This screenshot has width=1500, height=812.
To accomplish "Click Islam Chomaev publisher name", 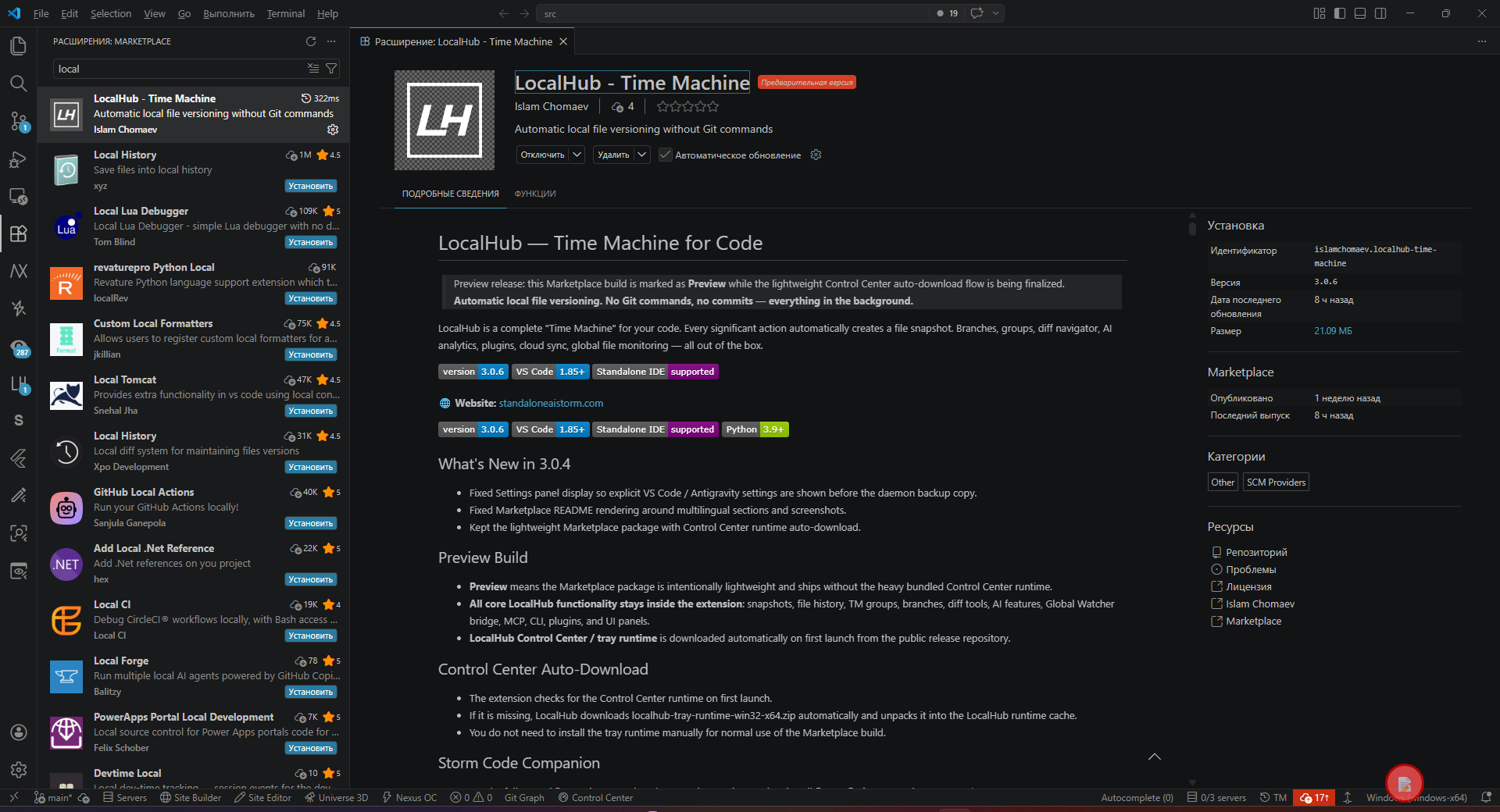I will tap(552, 106).
